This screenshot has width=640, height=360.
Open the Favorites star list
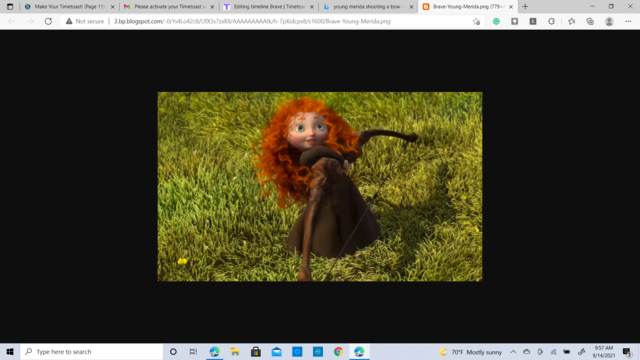coord(571,21)
